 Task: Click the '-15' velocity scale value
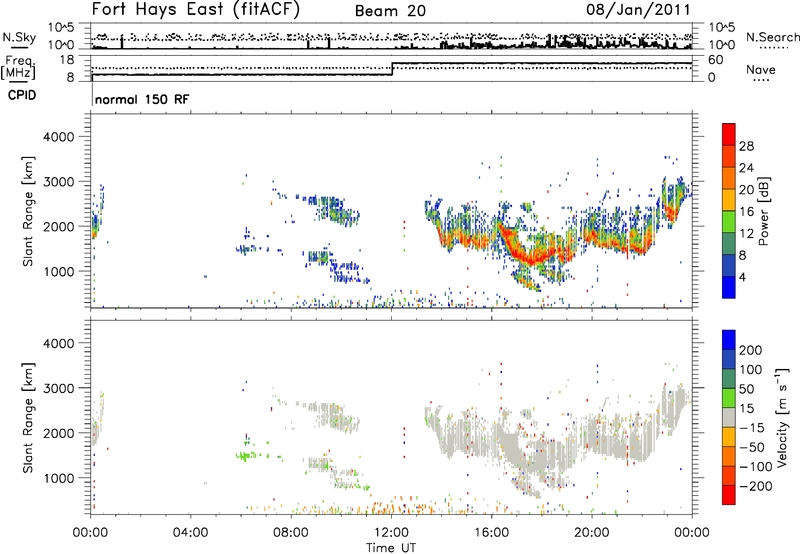click(x=752, y=427)
